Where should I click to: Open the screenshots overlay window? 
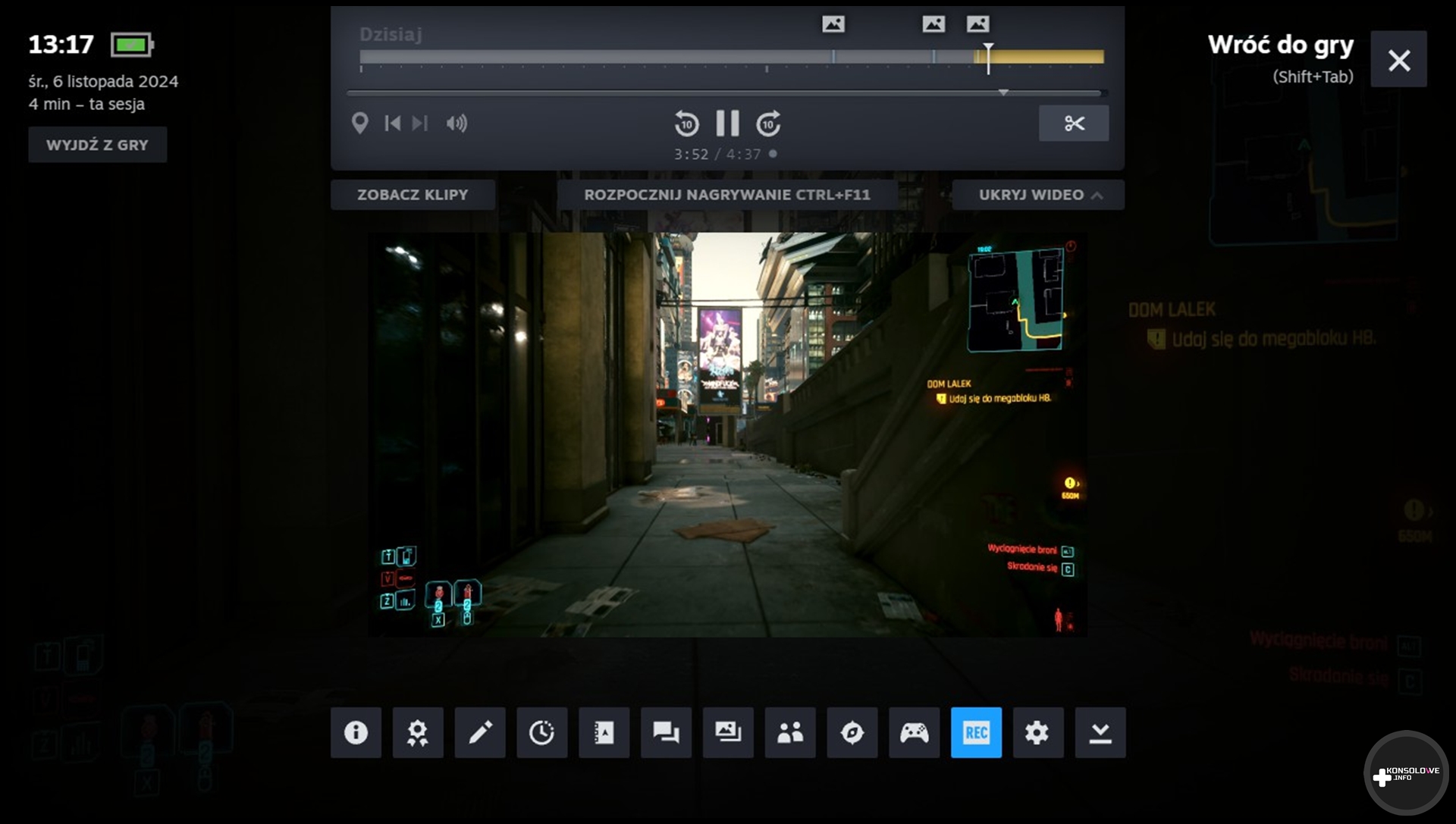[x=728, y=732]
